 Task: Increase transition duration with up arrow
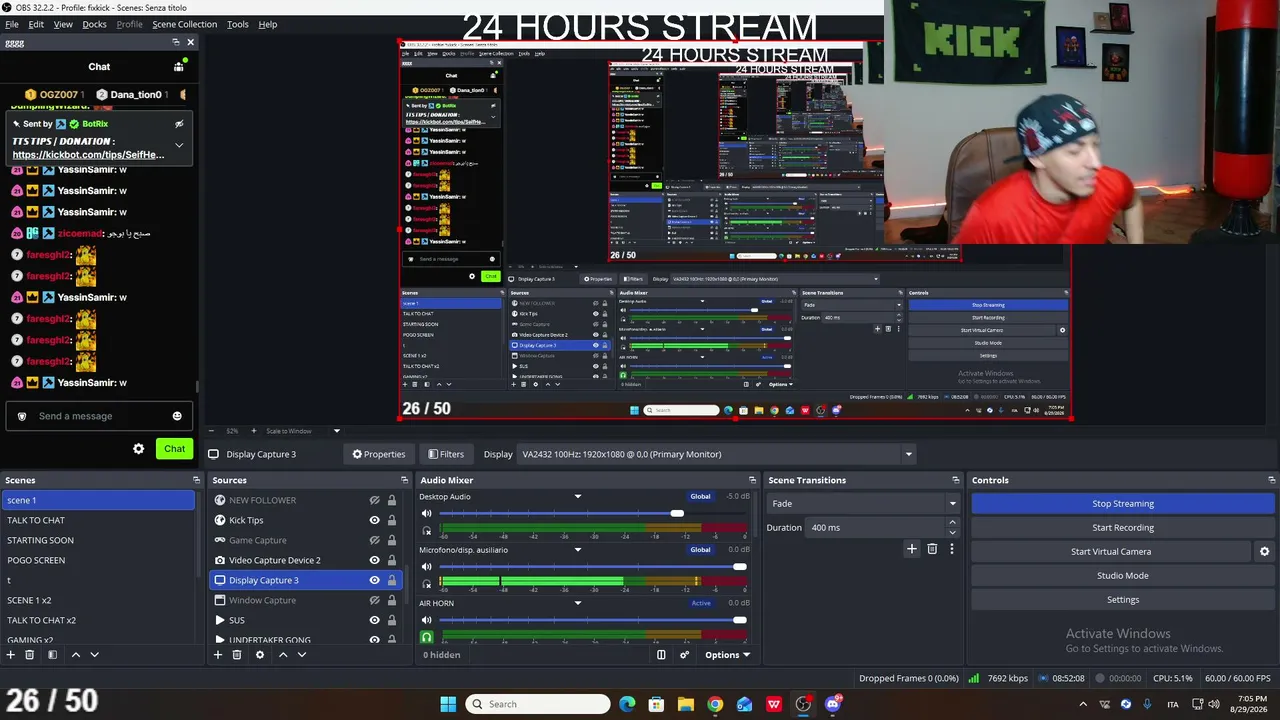point(952,522)
